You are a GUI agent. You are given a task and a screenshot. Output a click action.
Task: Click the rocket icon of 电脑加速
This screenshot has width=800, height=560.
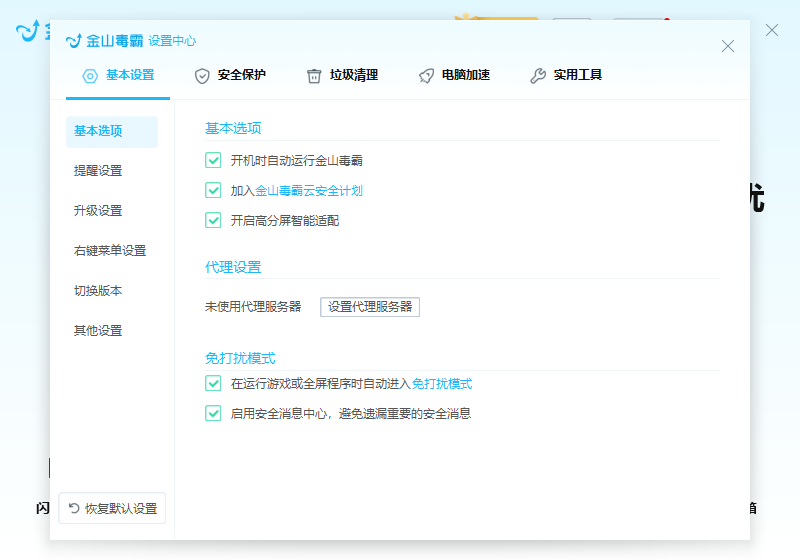click(x=426, y=76)
